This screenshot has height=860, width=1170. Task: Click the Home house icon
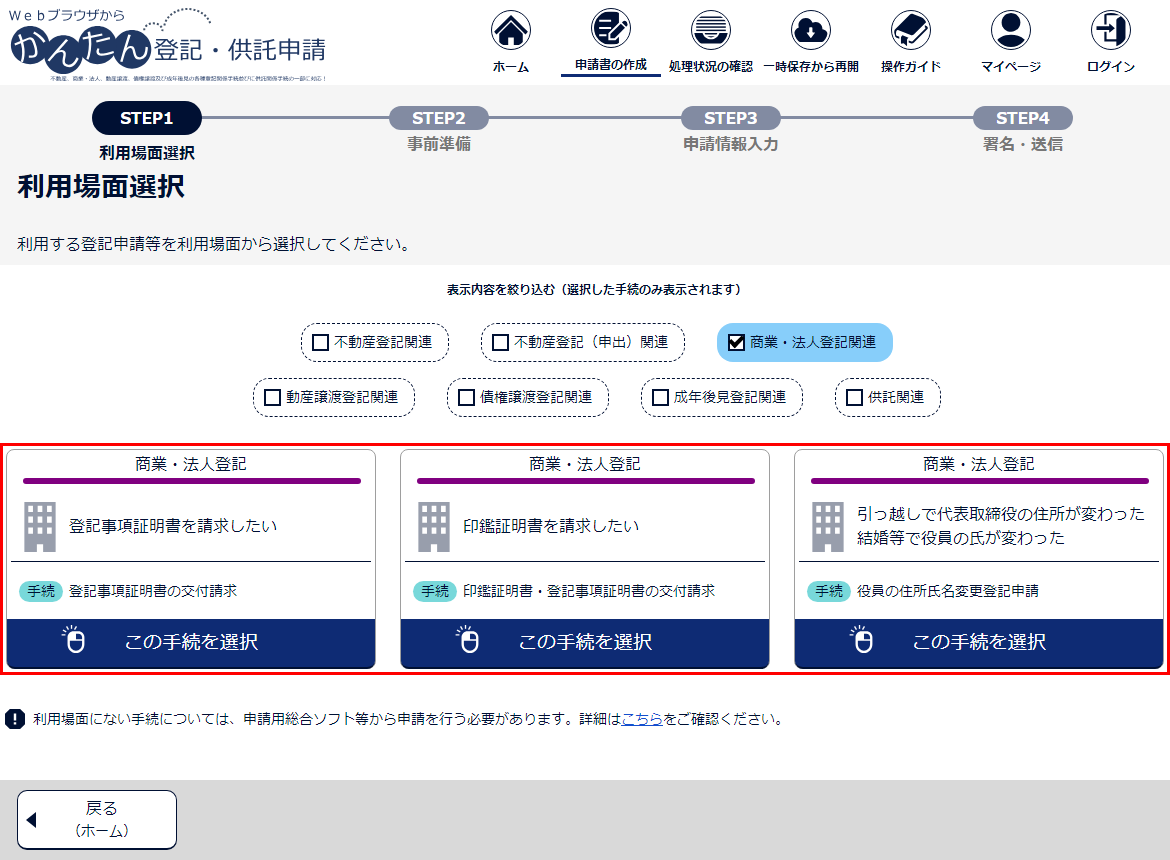(x=511, y=31)
